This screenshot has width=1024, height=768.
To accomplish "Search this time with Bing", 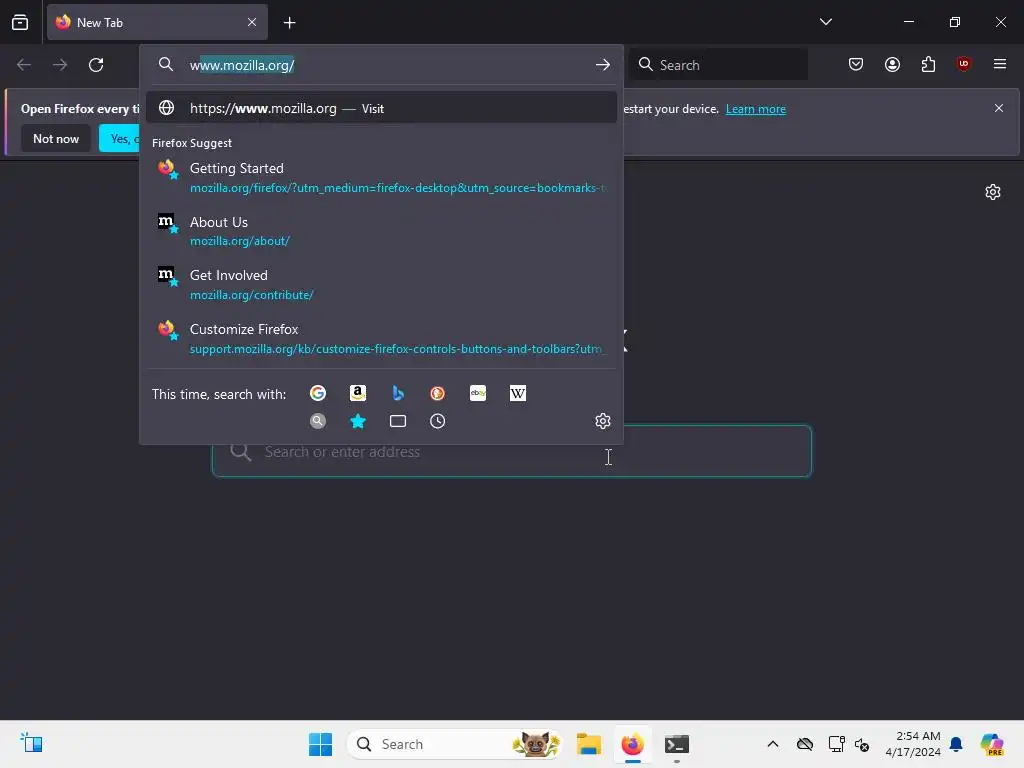I will 398,393.
